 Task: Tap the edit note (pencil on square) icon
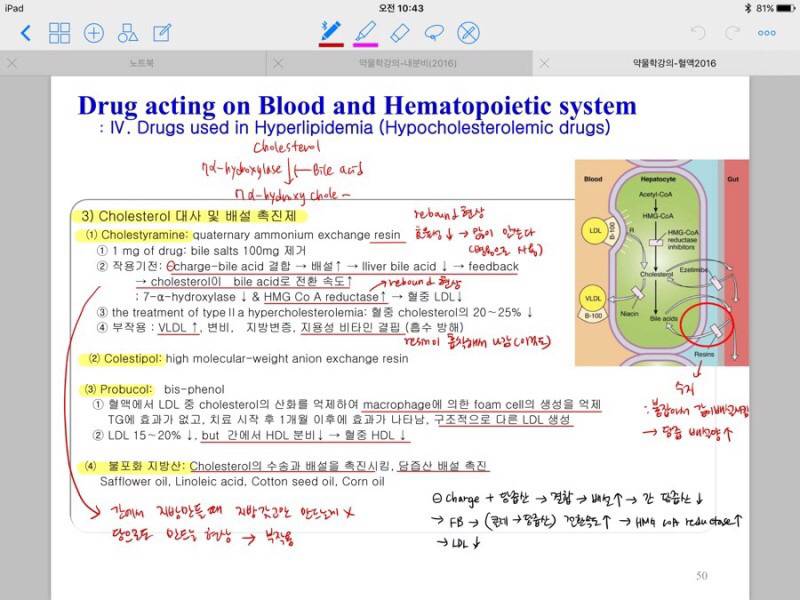coord(162,32)
